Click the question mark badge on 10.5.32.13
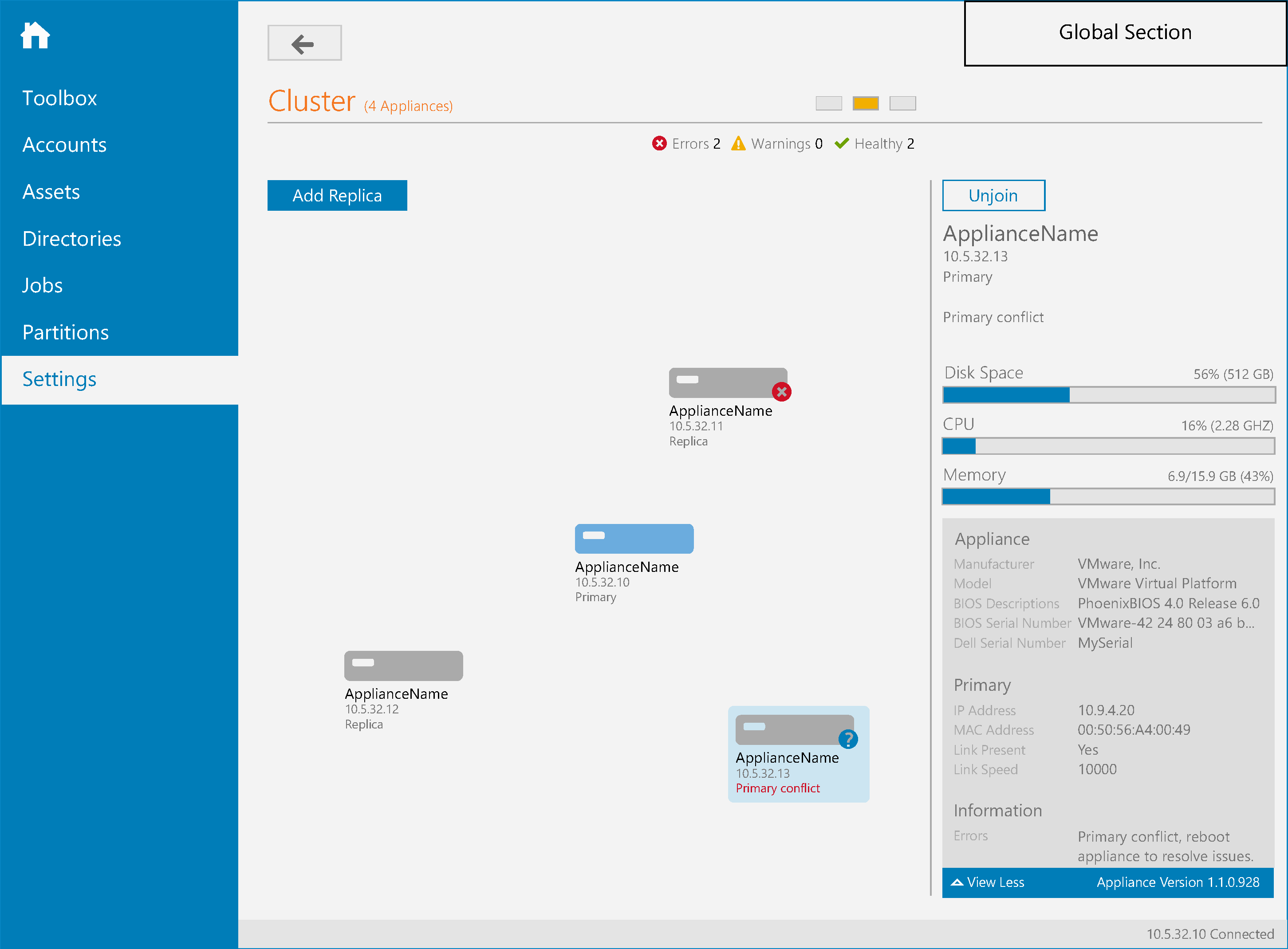 848,739
